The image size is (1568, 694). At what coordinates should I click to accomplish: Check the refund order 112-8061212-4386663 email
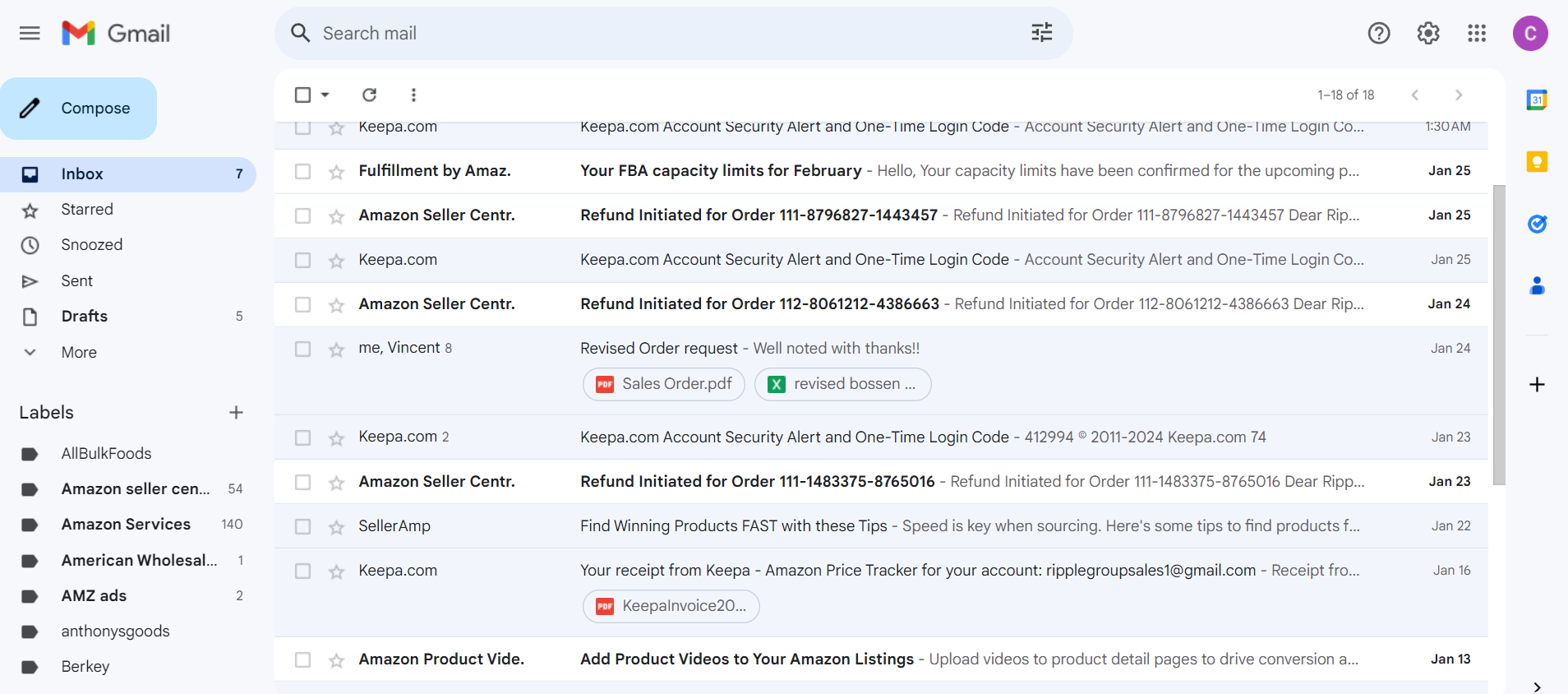click(302, 304)
